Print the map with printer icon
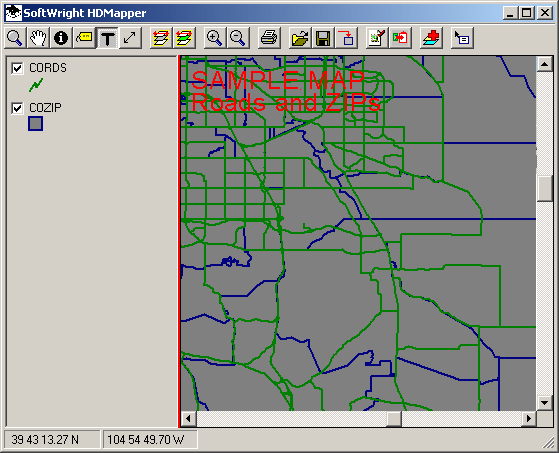 pyautogui.click(x=269, y=38)
